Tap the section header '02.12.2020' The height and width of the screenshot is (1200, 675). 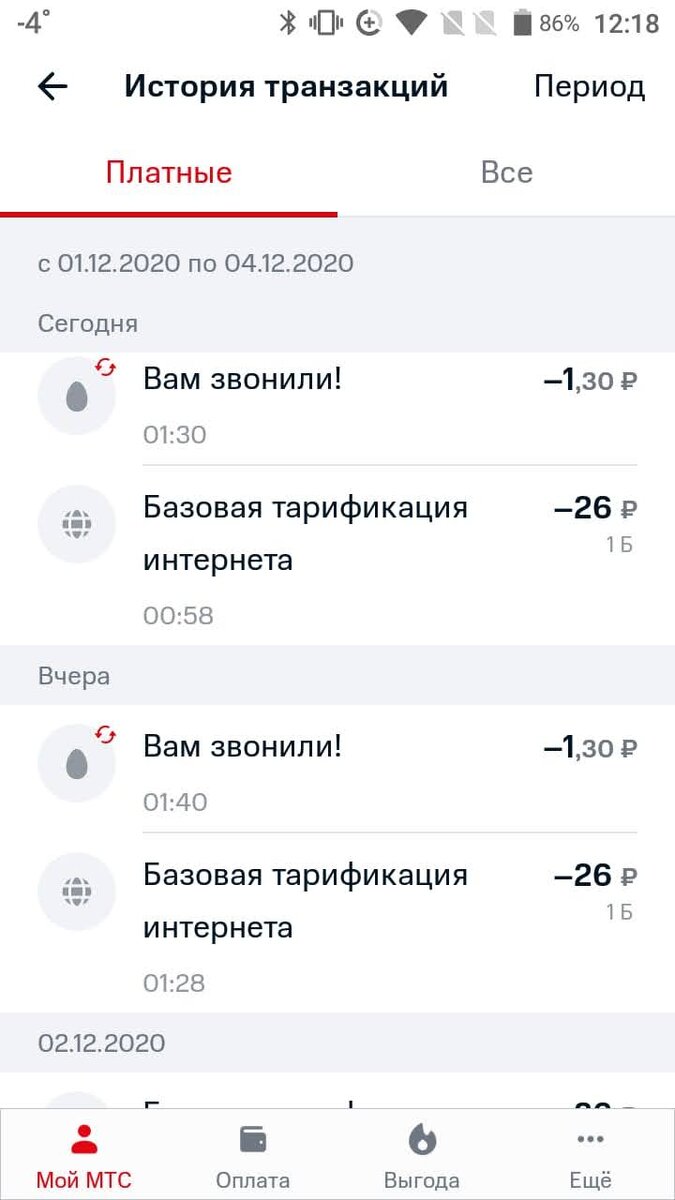coord(100,1043)
